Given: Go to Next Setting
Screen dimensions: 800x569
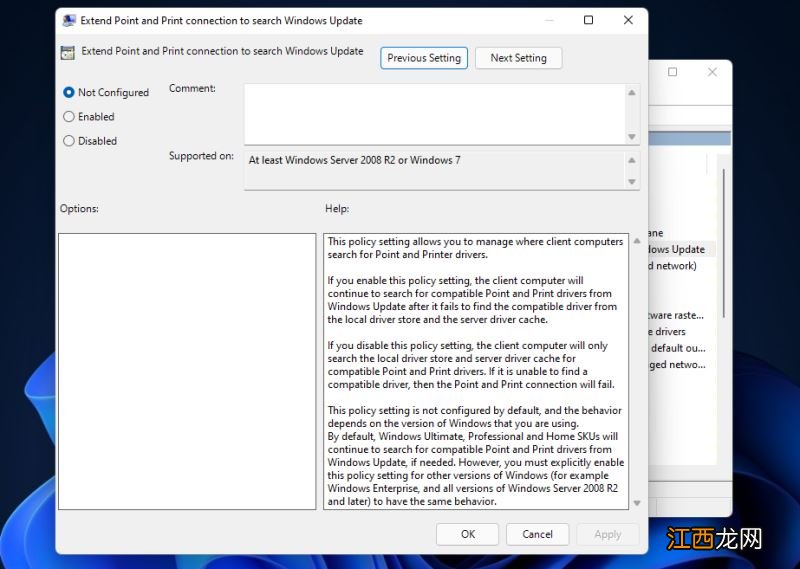Looking at the screenshot, I should tap(518, 58).
